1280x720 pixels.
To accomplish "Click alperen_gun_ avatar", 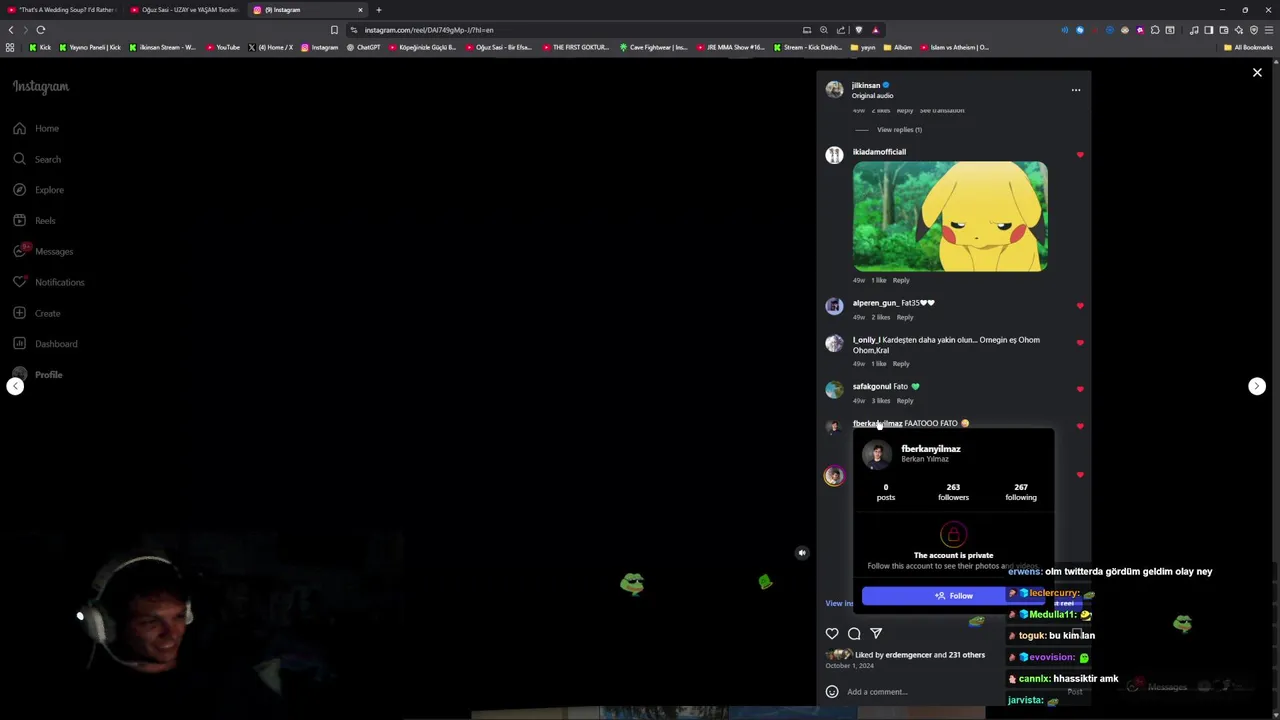I will [x=834, y=307].
